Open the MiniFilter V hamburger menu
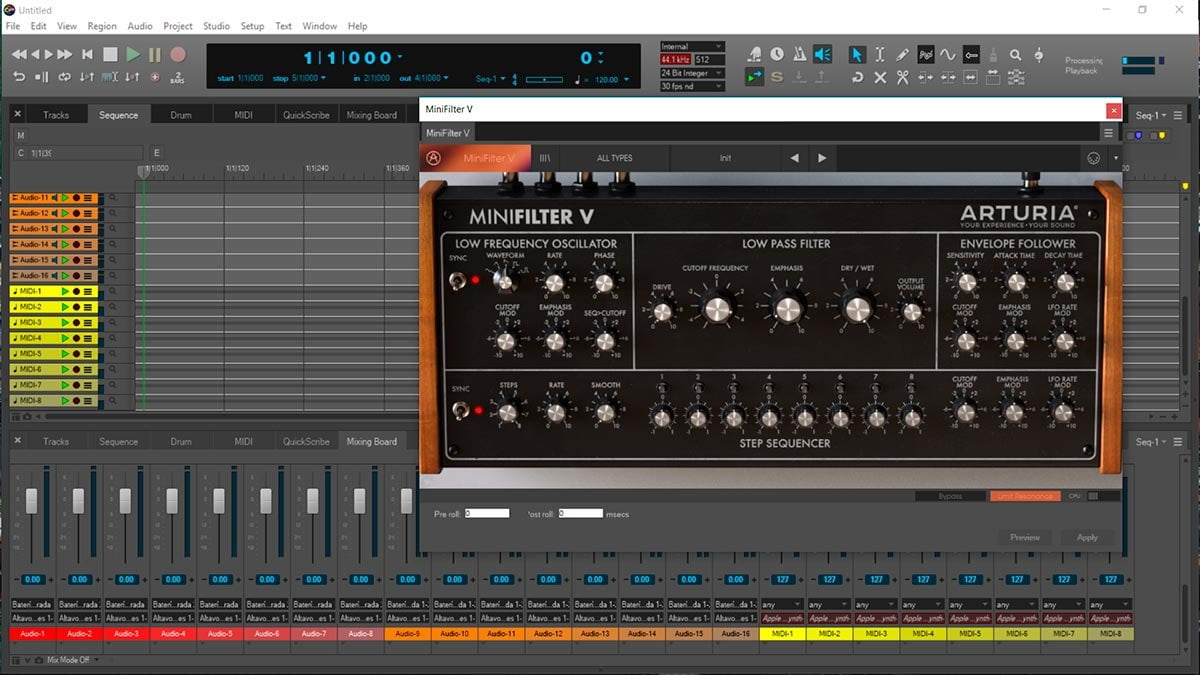Screen dimensions: 1200x675 point(1108,133)
